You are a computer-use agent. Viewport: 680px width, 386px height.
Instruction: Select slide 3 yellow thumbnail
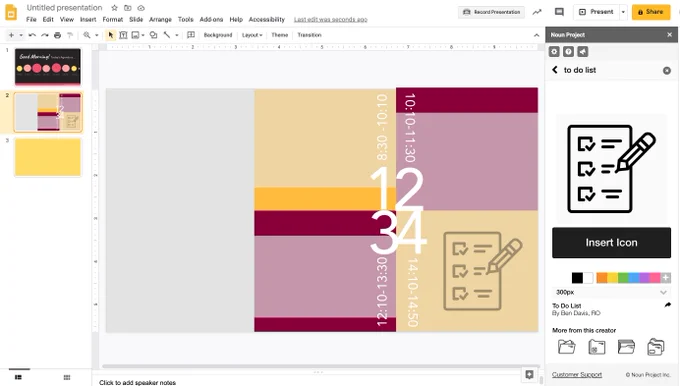point(48,157)
